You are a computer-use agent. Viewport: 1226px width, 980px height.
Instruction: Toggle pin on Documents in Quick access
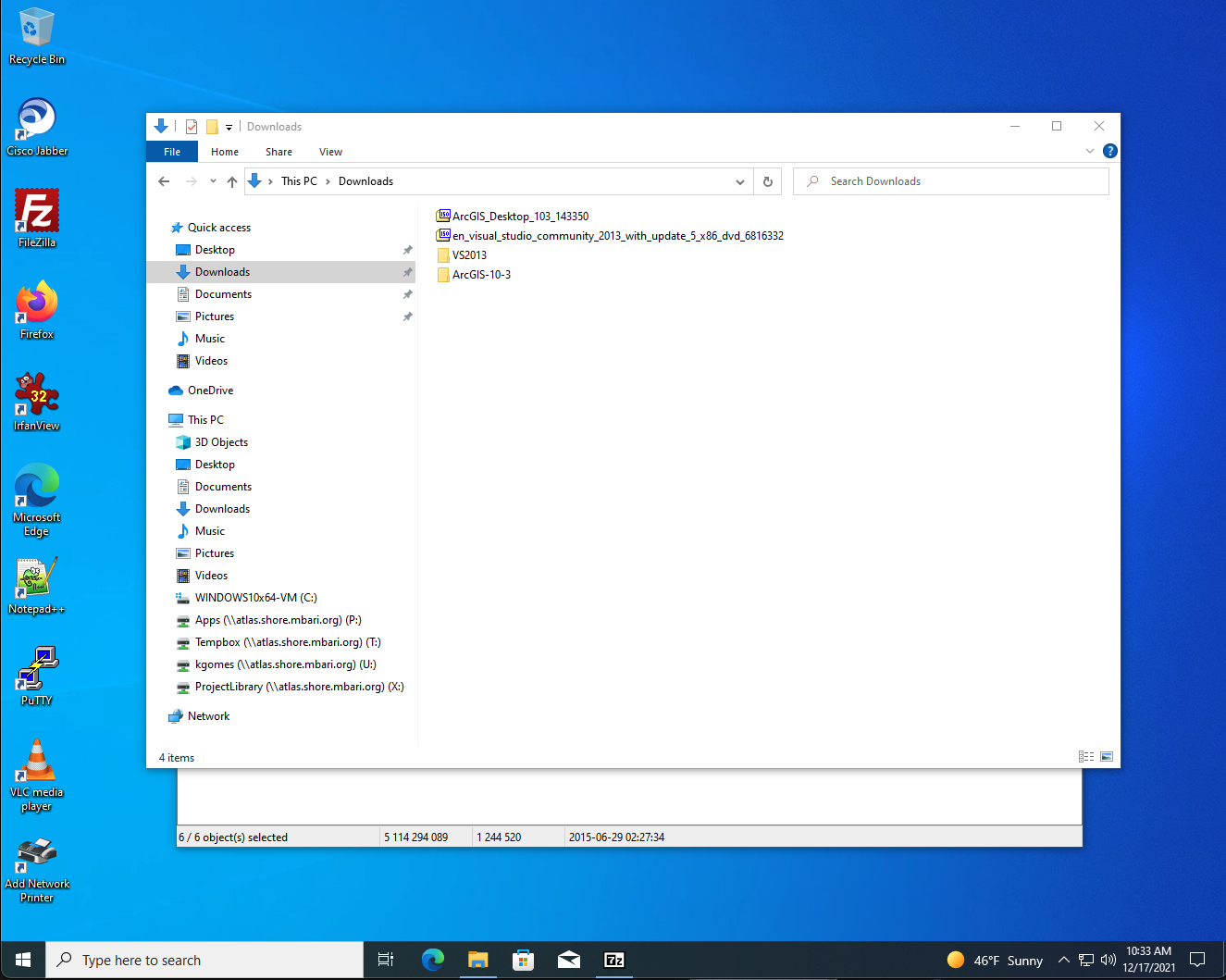[x=407, y=294]
